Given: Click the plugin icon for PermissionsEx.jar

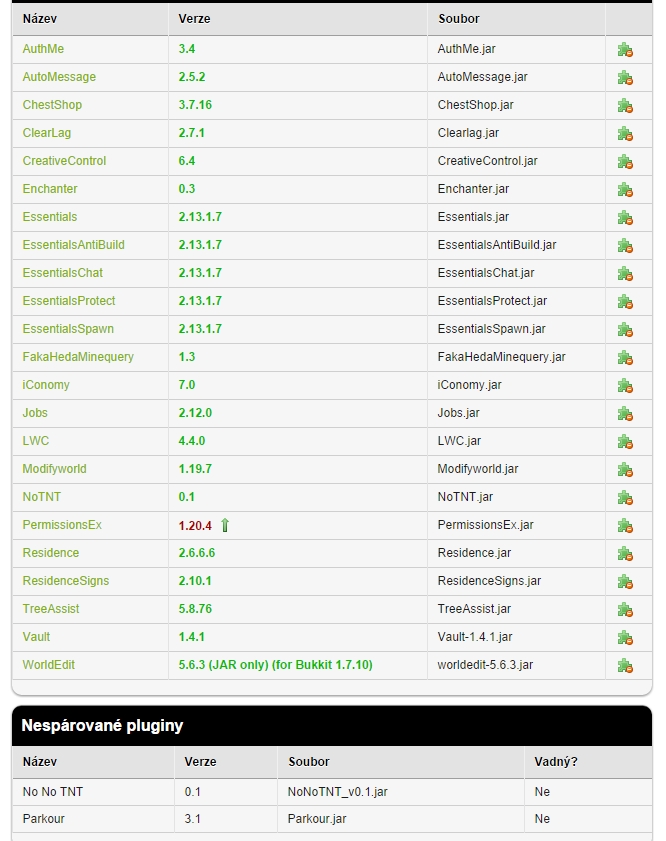Looking at the screenshot, I should [x=625, y=526].
